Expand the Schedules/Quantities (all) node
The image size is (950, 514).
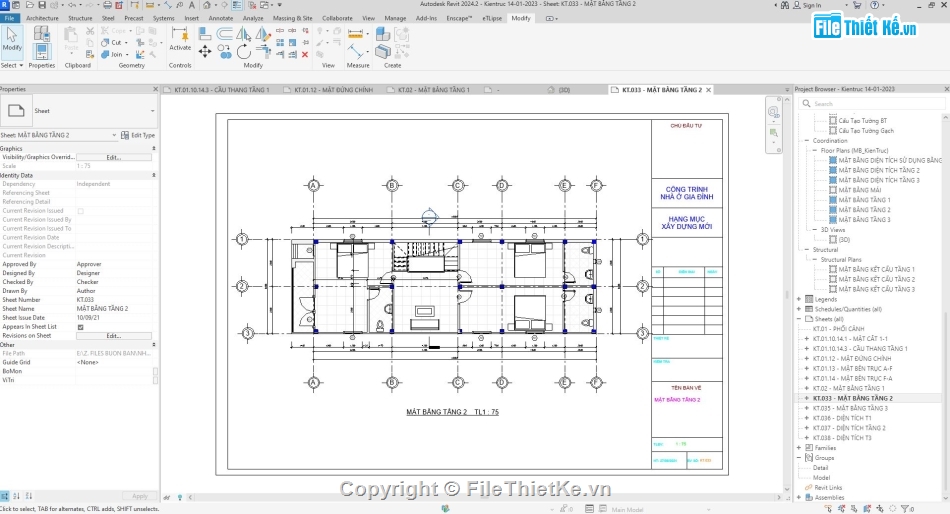799,309
